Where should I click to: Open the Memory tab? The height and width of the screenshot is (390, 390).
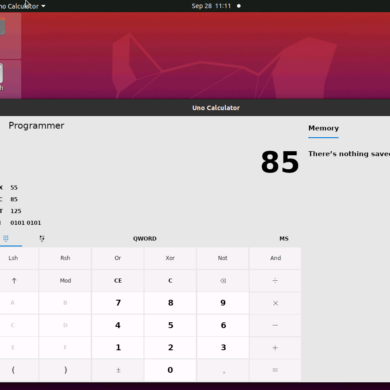[323, 128]
